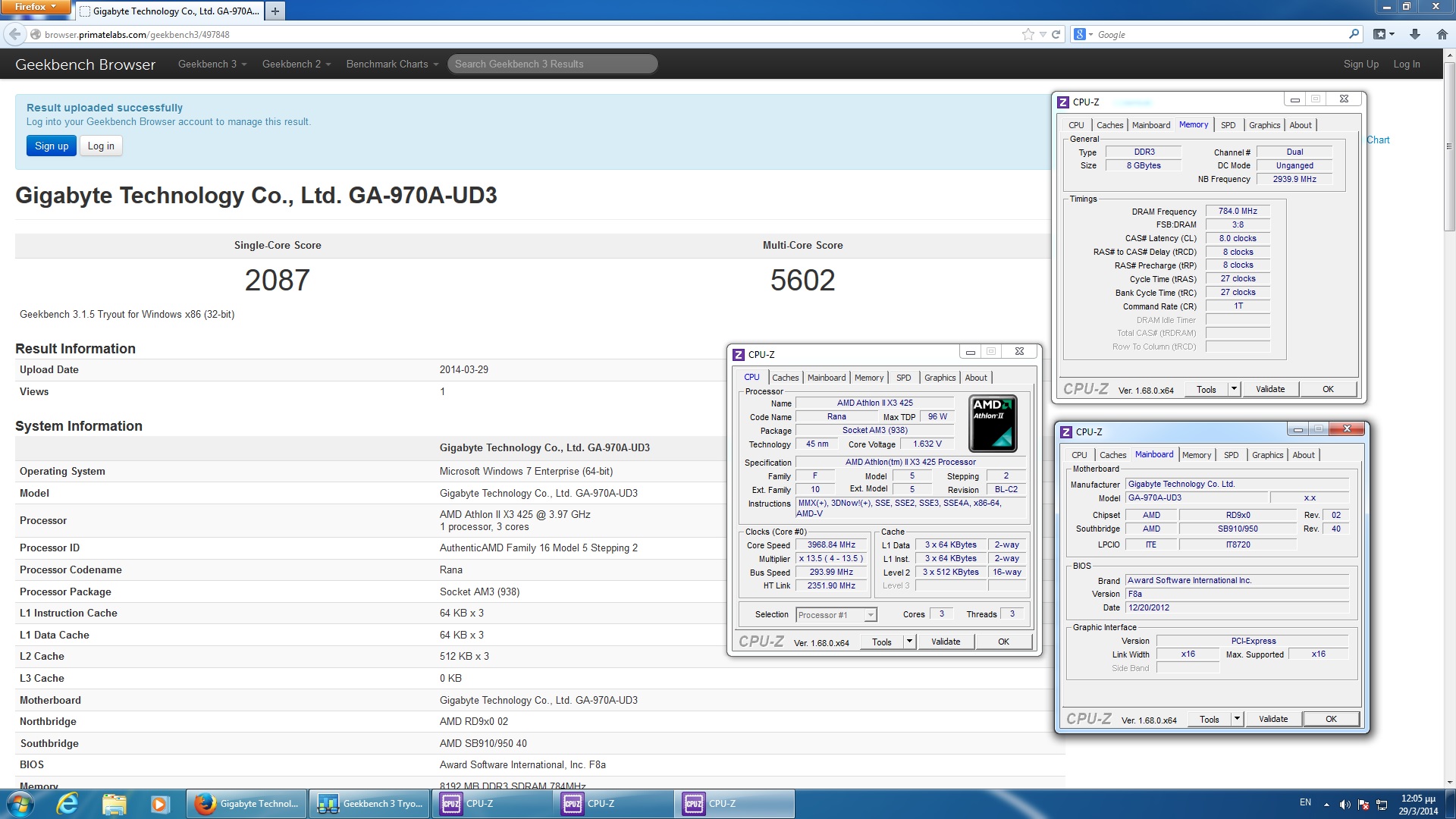Open Windows Media Player taskbar icon
The width and height of the screenshot is (1456, 819).
[x=159, y=804]
